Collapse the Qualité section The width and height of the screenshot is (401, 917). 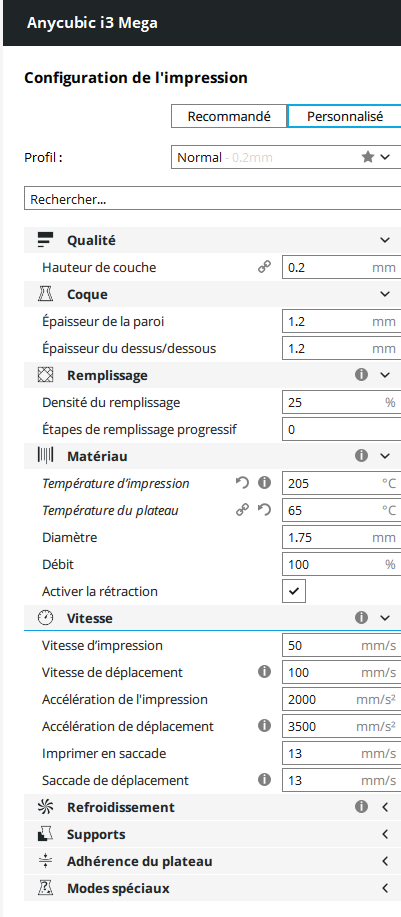pyautogui.click(x=212, y=240)
